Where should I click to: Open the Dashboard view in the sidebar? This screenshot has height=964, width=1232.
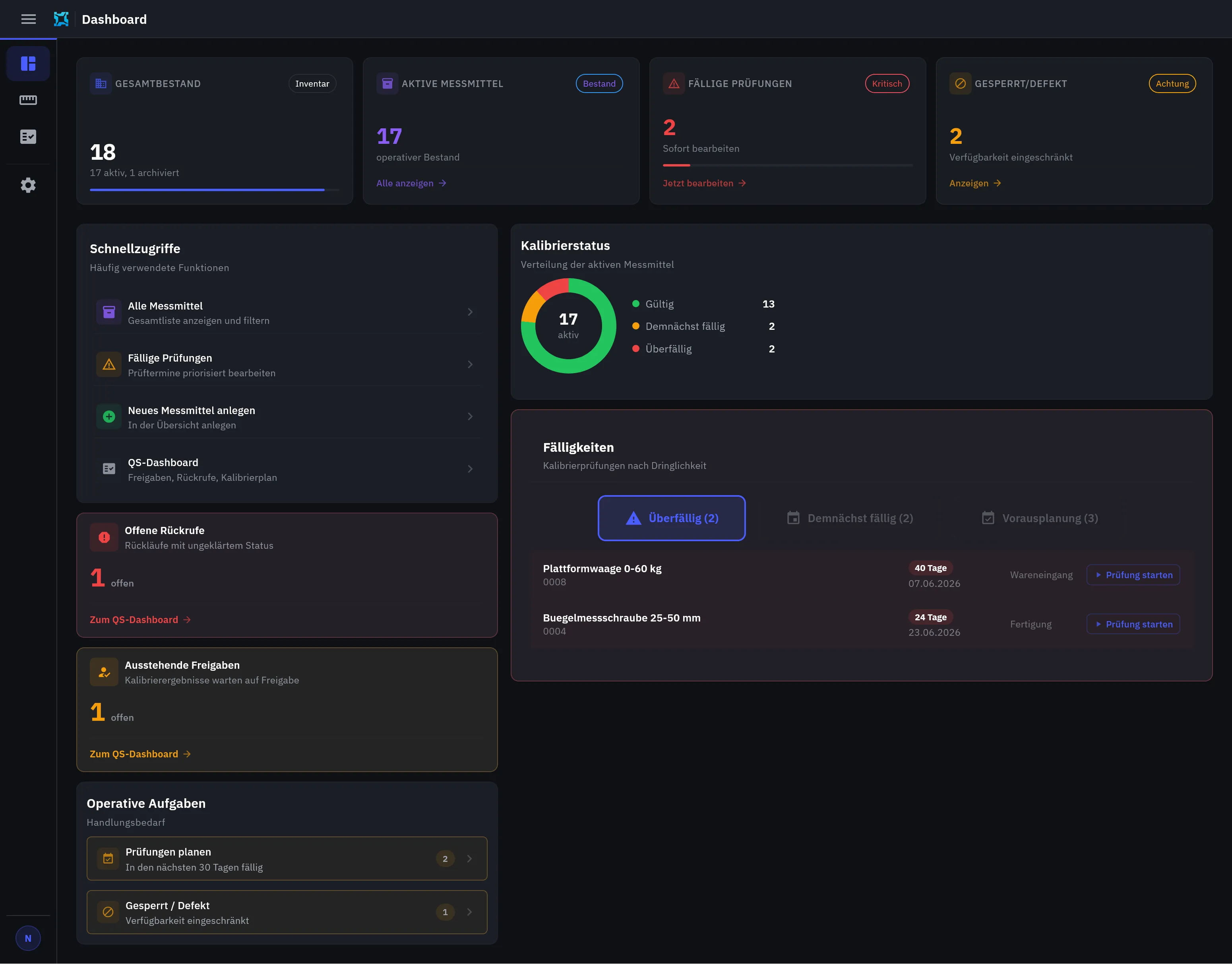pyautogui.click(x=28, y=63)
